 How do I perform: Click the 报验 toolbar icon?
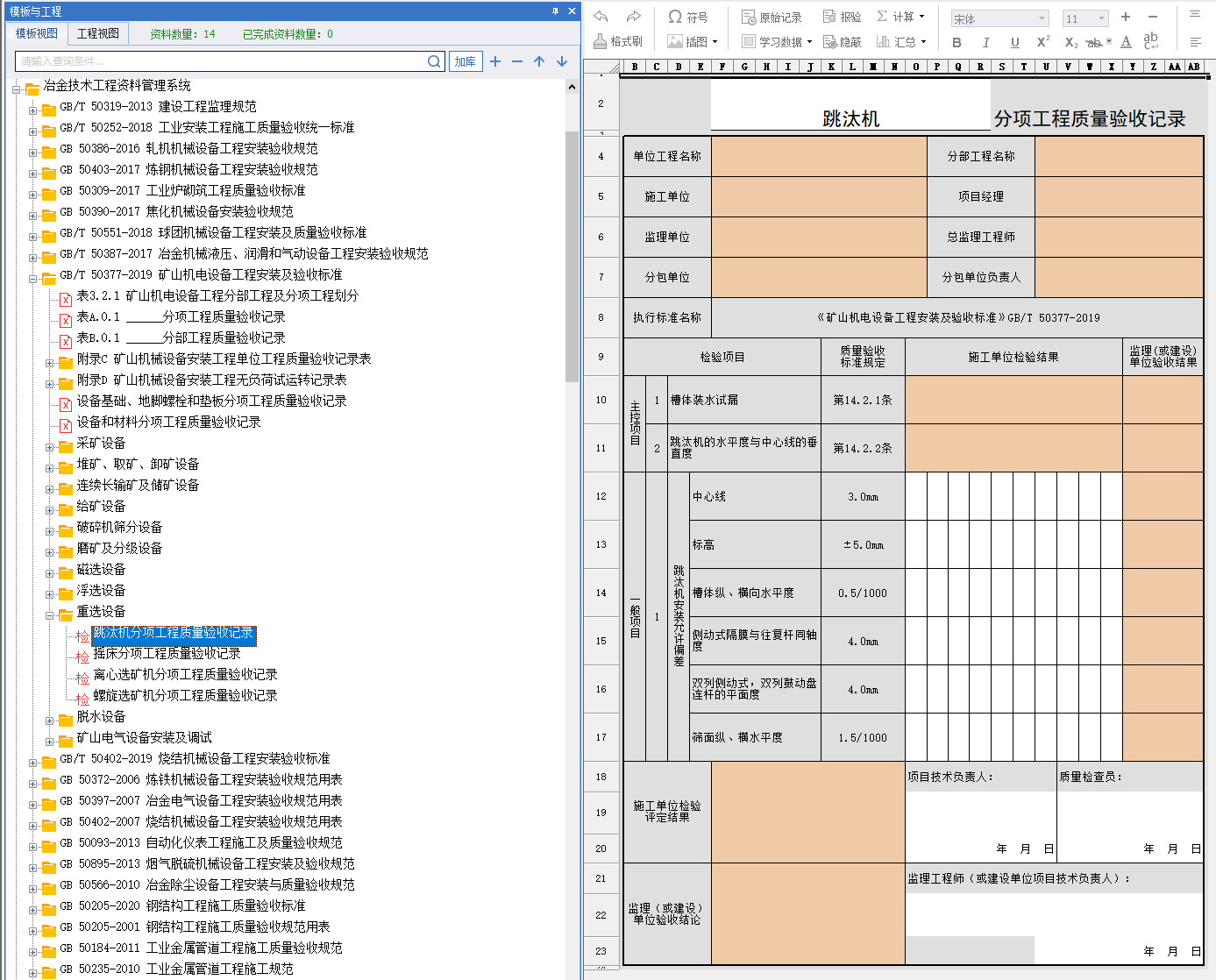pyautogui.click(x=842, y=17)
